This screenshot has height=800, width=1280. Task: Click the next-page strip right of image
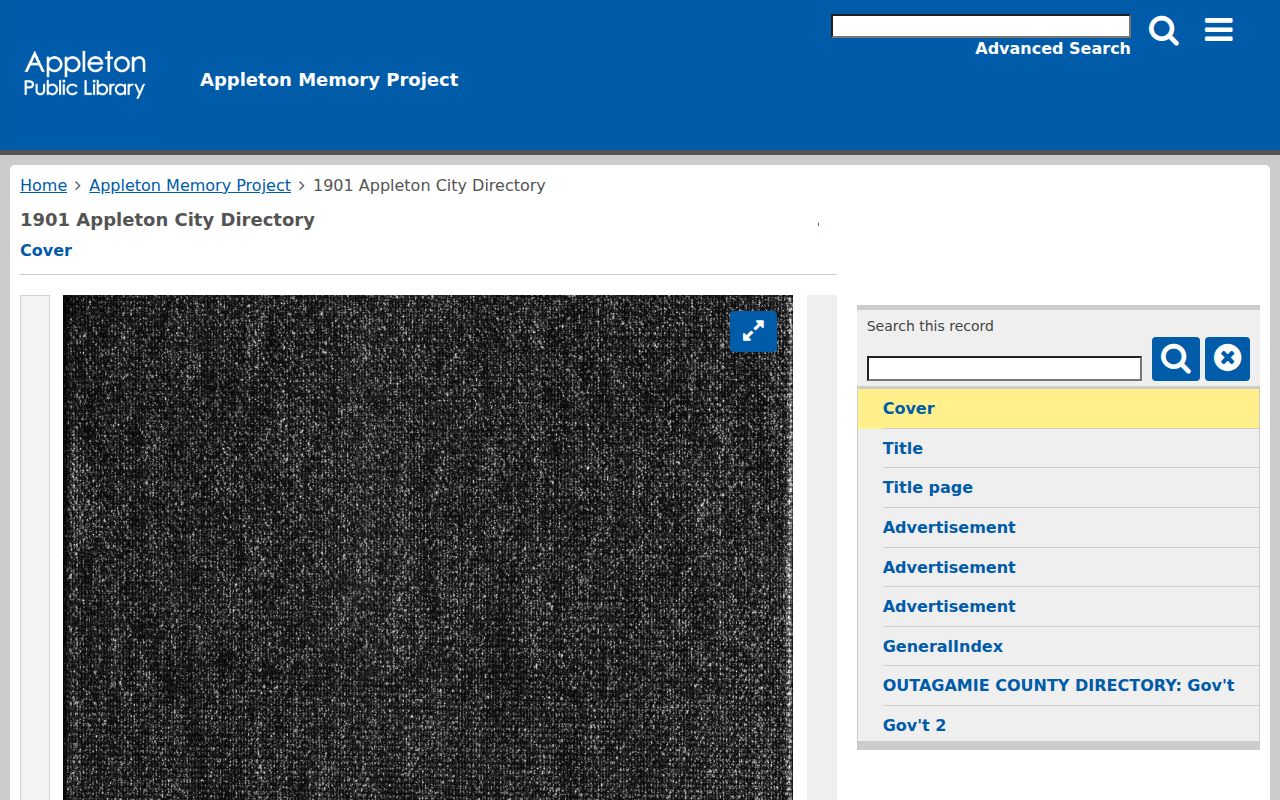coord(822,547)
